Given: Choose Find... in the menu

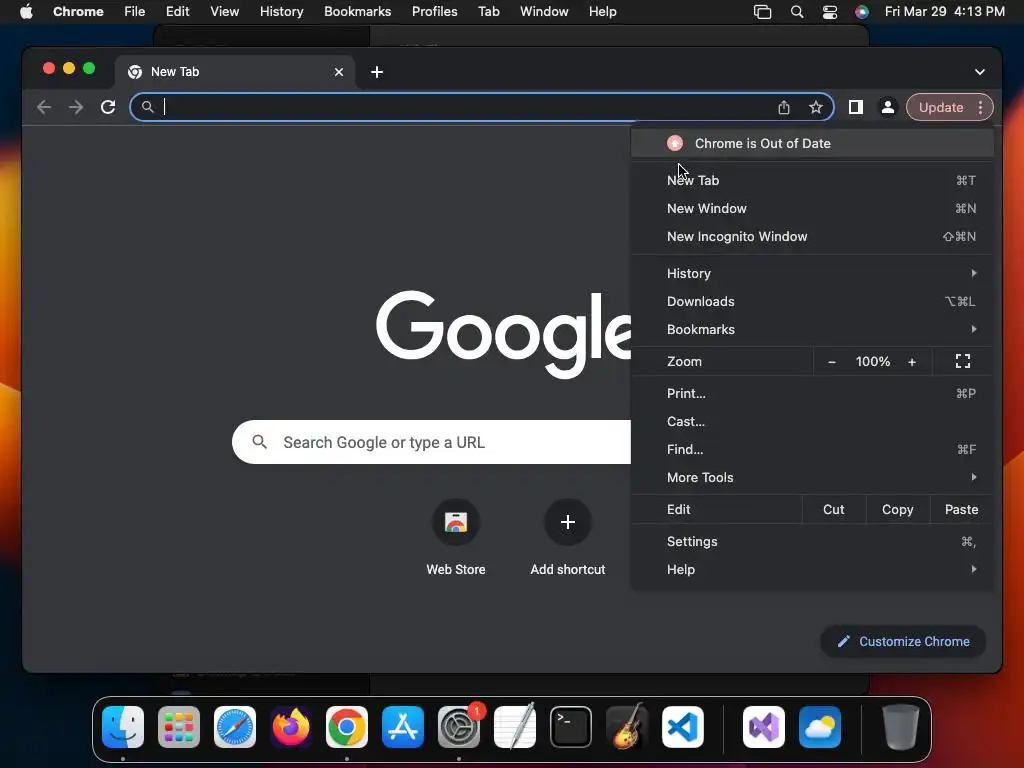Looking at the screenshot, I should coord(812,449).
